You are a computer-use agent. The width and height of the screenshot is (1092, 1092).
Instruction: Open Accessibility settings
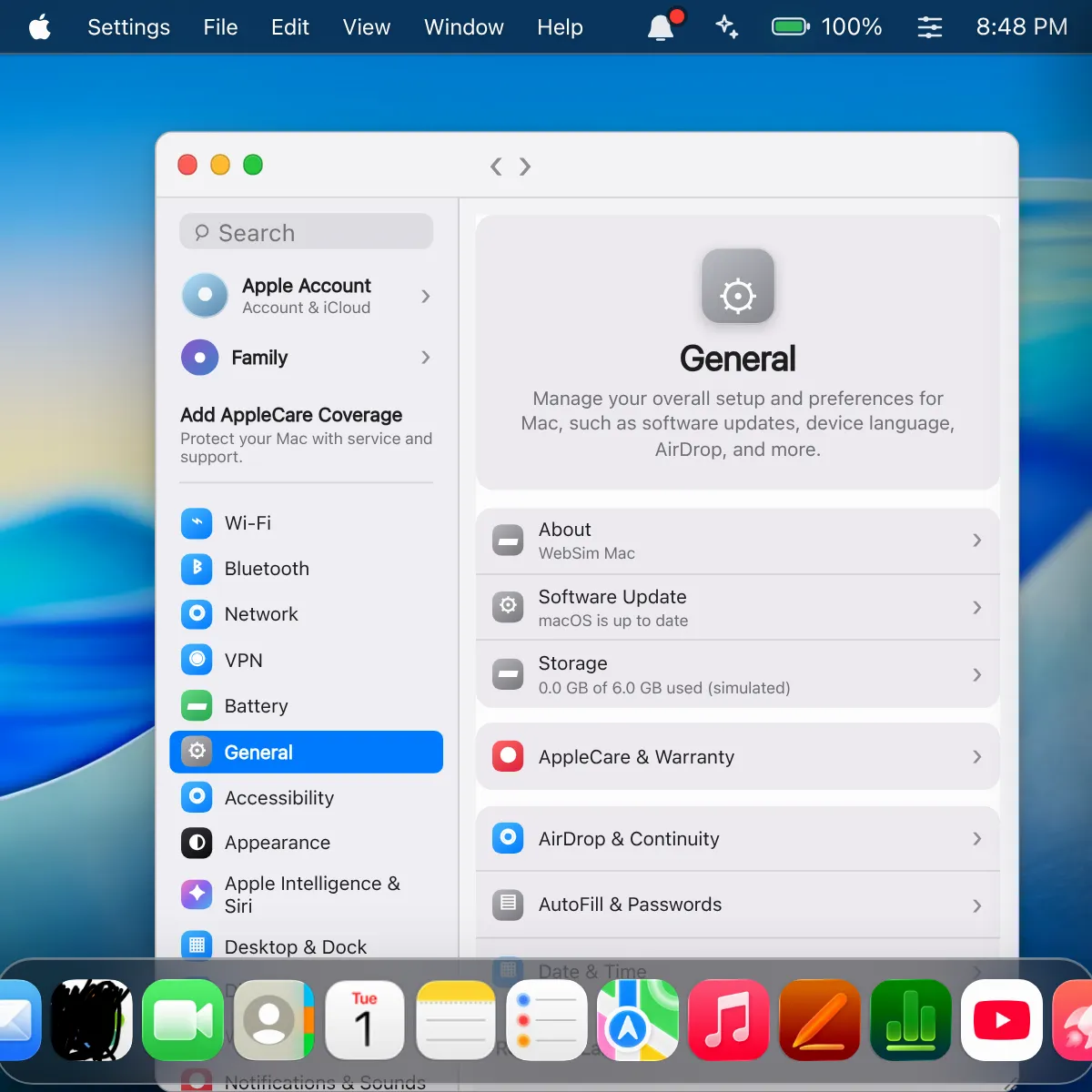pyautogui.click(x=306, y=798)
